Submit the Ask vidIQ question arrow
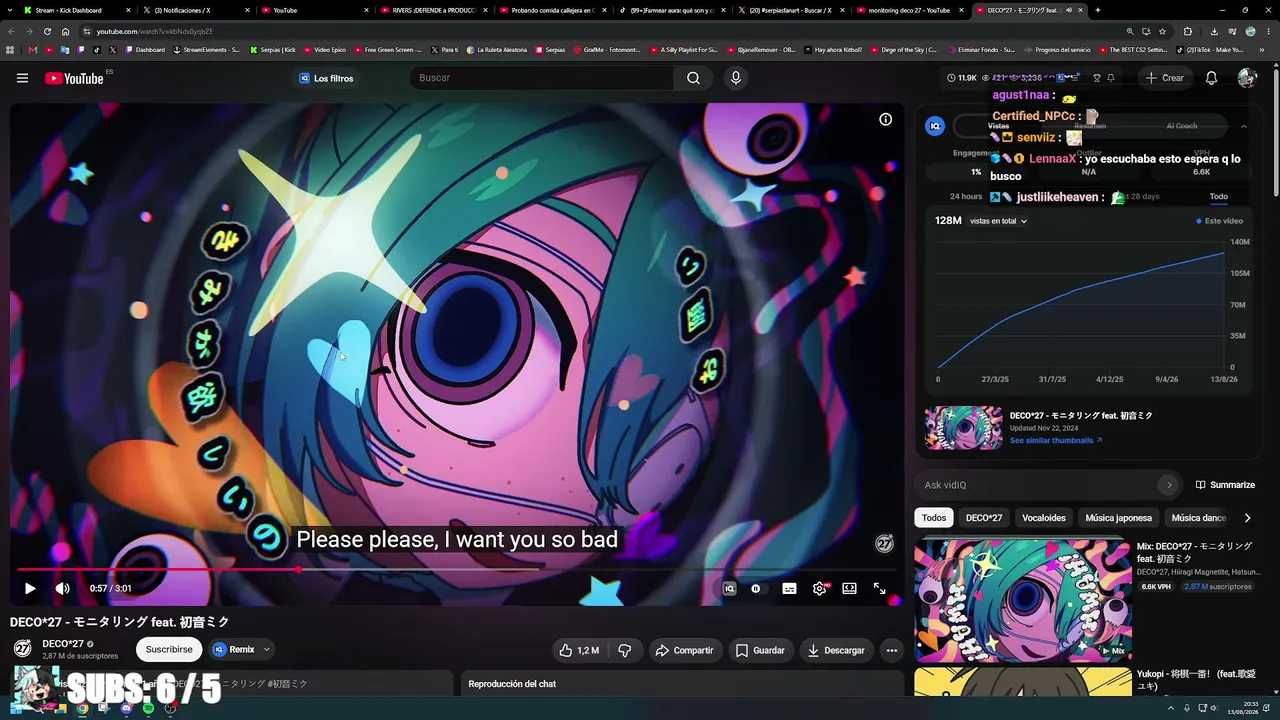The image size is (1280, 720). point(1168,485)
